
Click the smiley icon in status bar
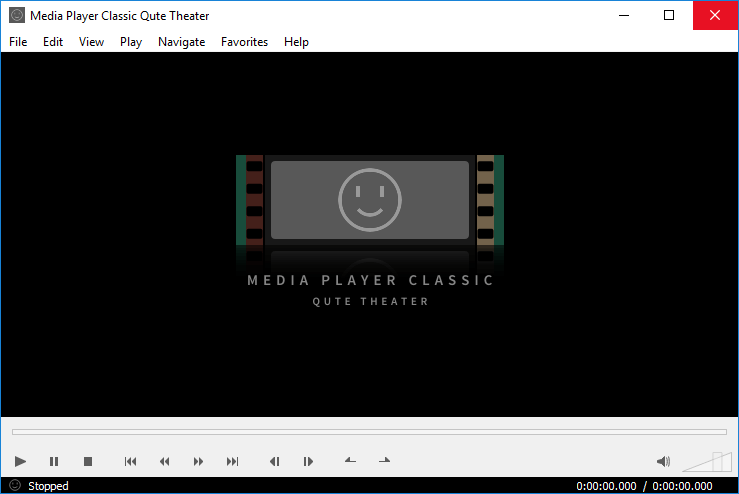tap(14, 485)
